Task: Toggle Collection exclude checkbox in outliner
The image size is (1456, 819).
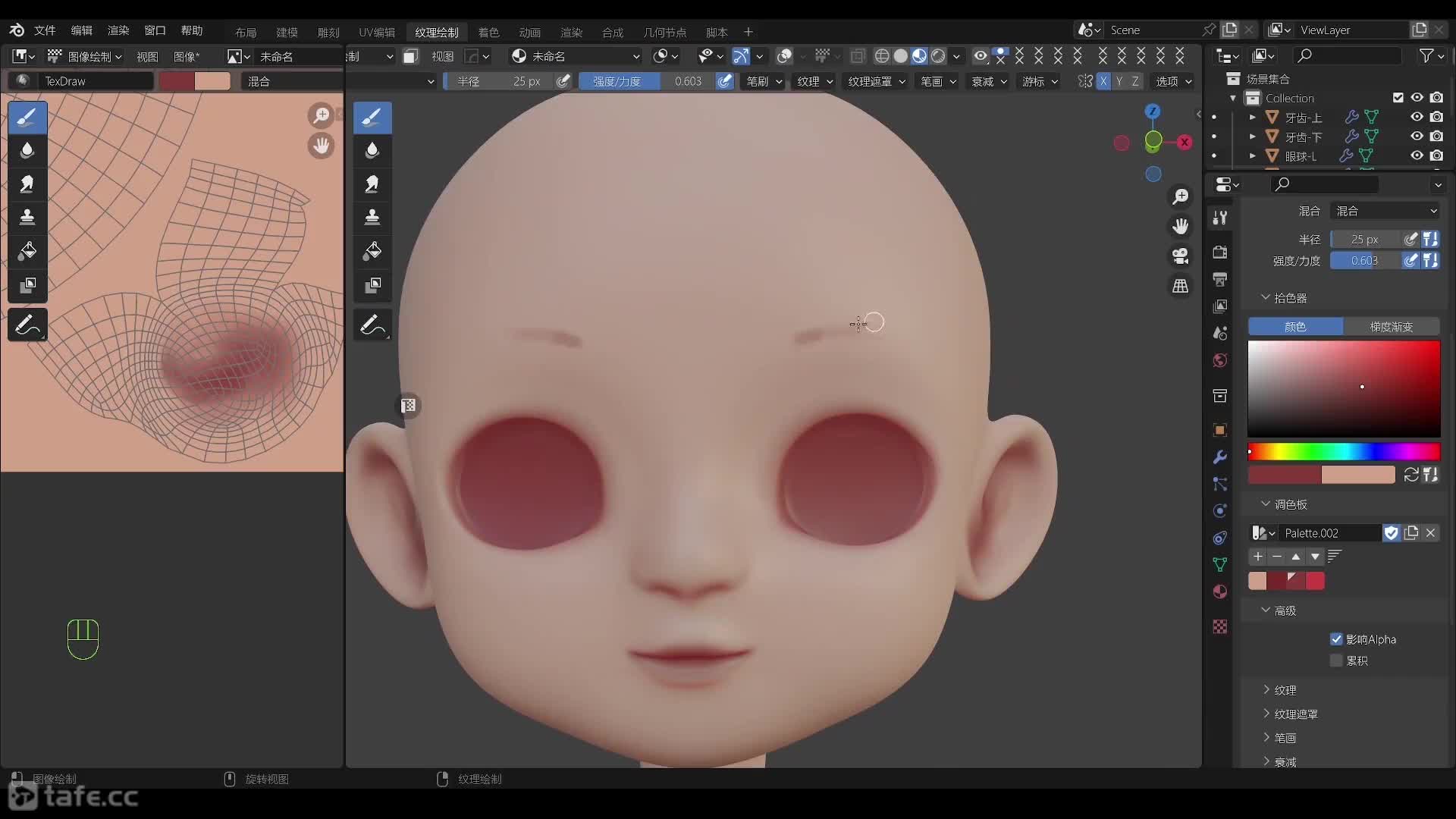Action: (1398, 98)
